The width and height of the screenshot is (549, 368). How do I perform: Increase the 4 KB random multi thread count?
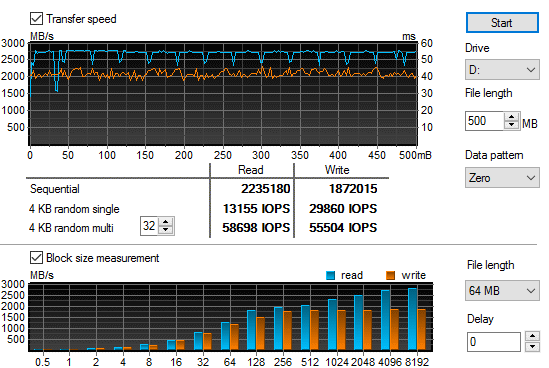(x=166, y=222)
